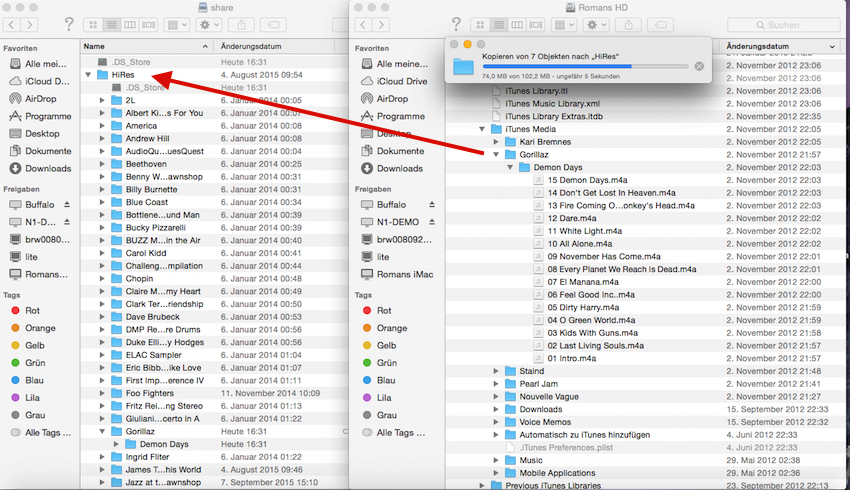The height and width of the screenshot is (490, 850).
Task: Click the share button in Romans HD
Action: (628, 24)
